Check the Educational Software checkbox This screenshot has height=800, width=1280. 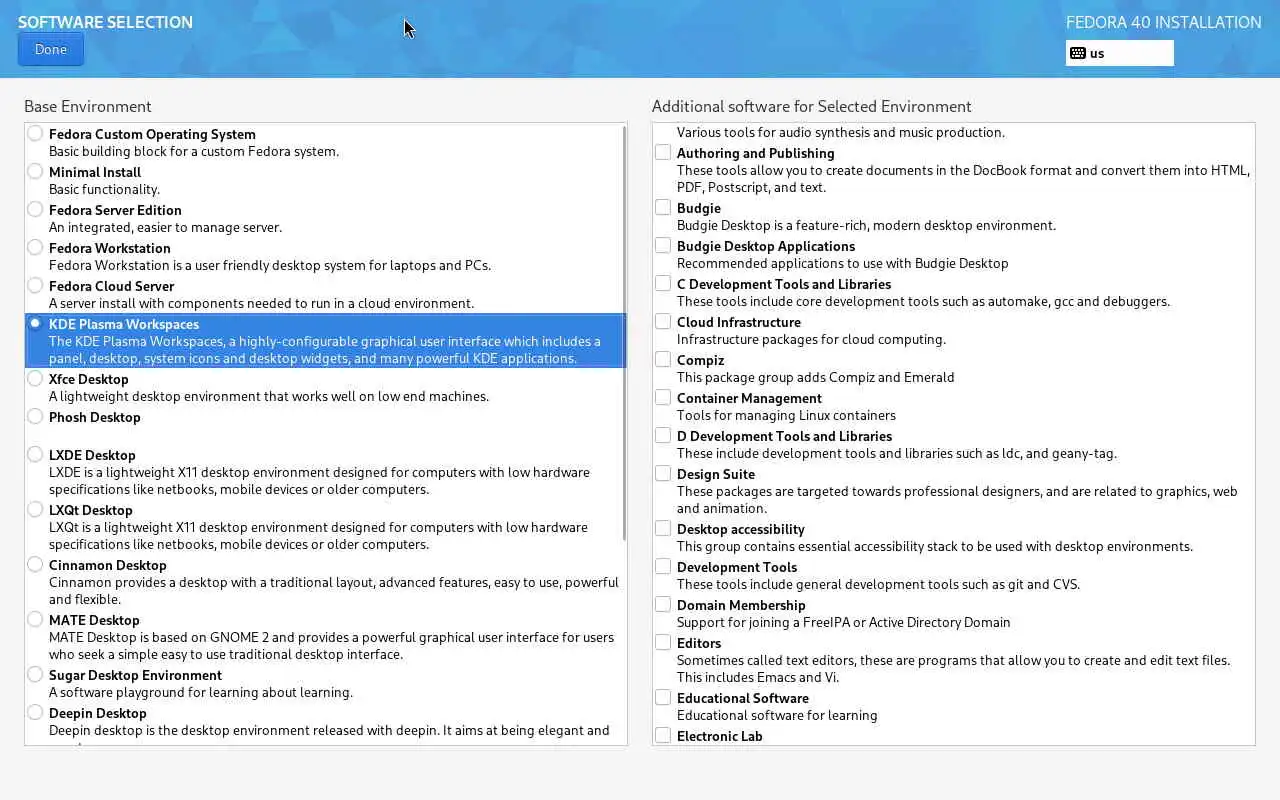tap(663, 697)
